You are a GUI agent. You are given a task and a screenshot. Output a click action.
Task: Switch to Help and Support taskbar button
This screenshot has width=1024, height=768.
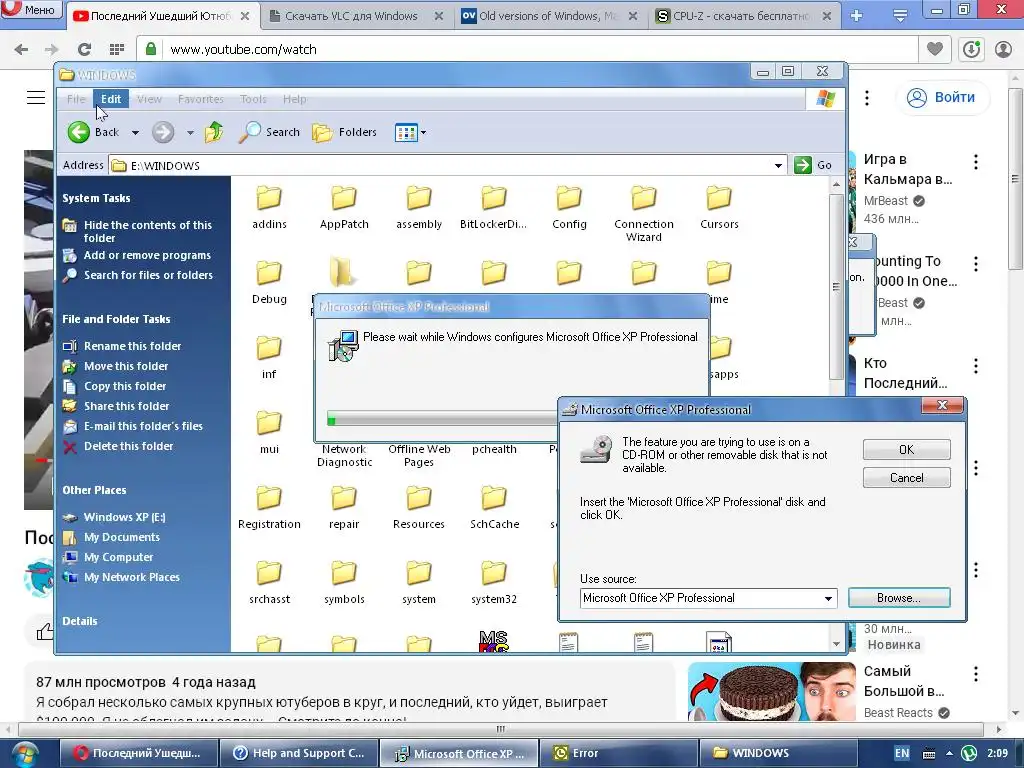pyautogui.click(x=300, y=753)
